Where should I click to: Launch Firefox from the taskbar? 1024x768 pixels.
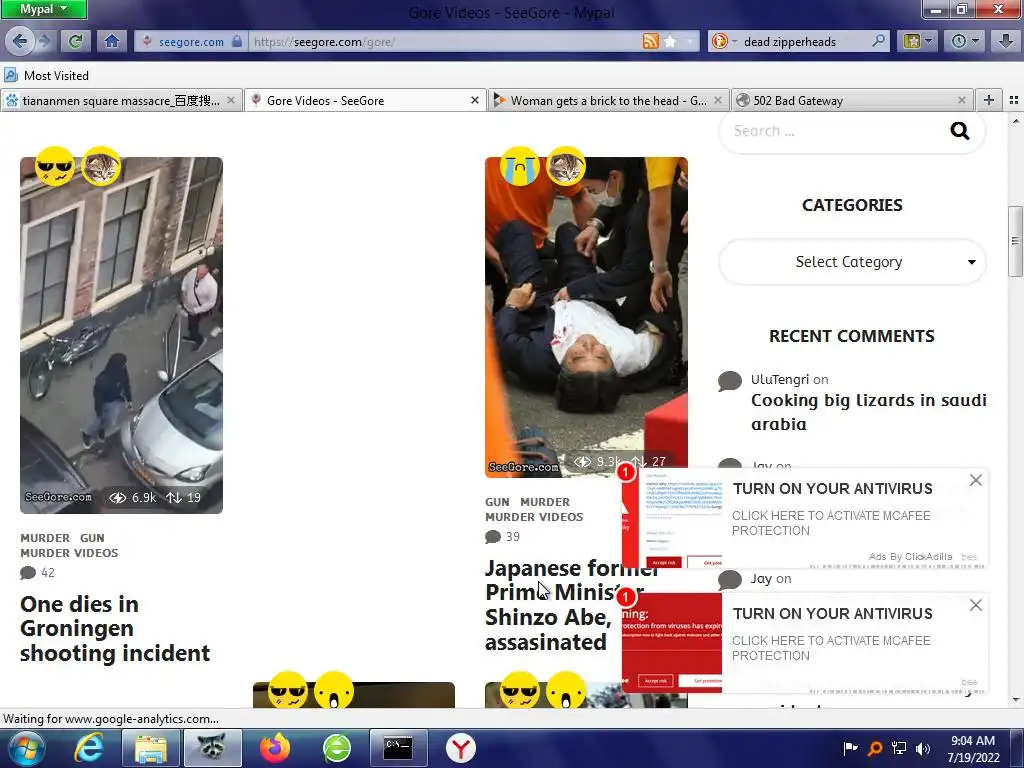coord(275,748)
